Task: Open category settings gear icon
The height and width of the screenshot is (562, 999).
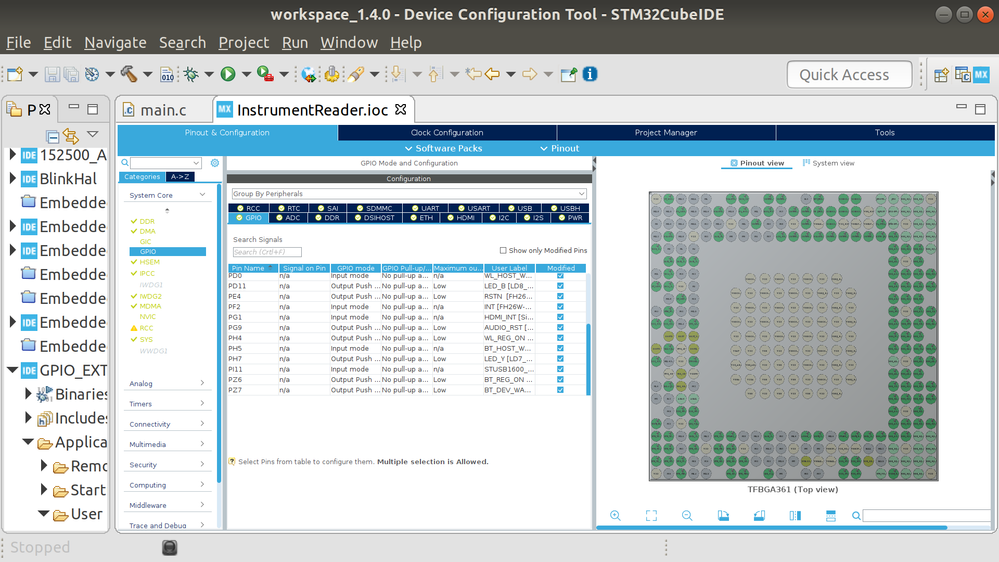Action: 215,163
